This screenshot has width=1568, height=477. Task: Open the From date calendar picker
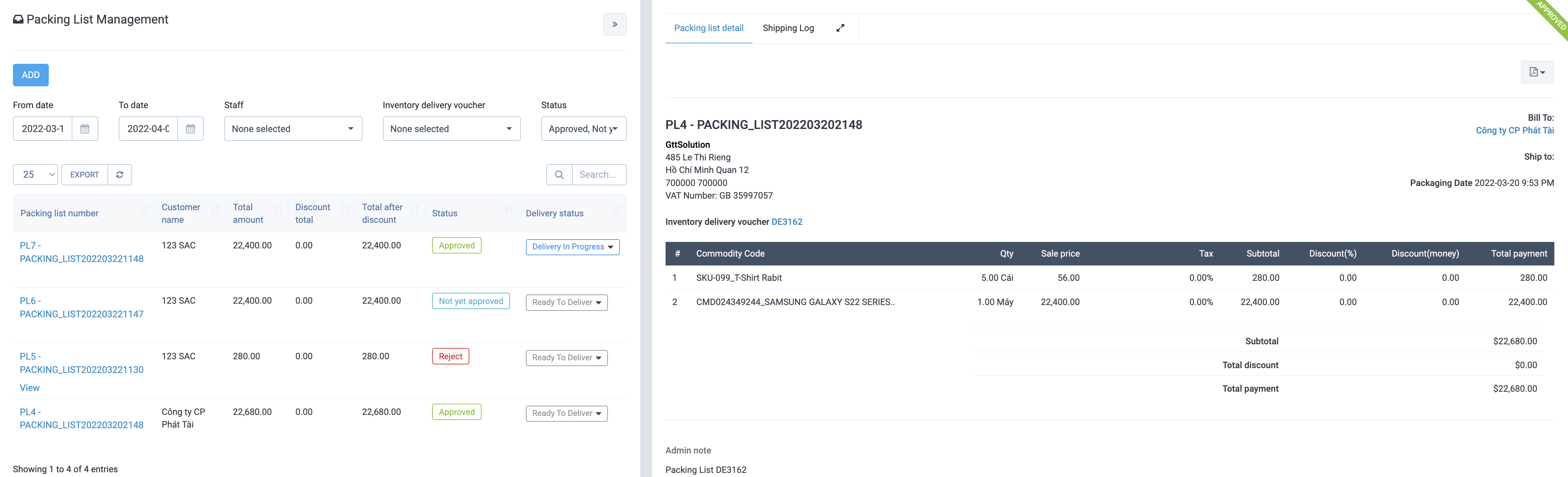tap(85, 129)
